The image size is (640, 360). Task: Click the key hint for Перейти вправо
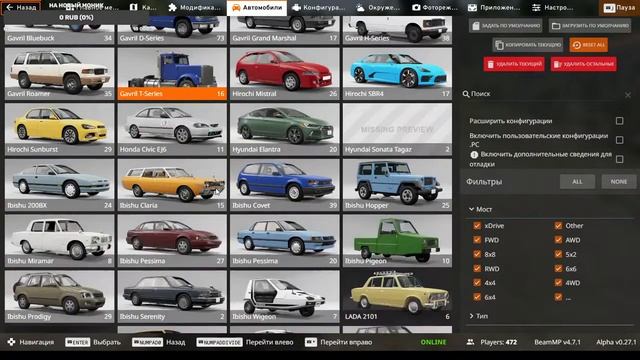point(311,342)
